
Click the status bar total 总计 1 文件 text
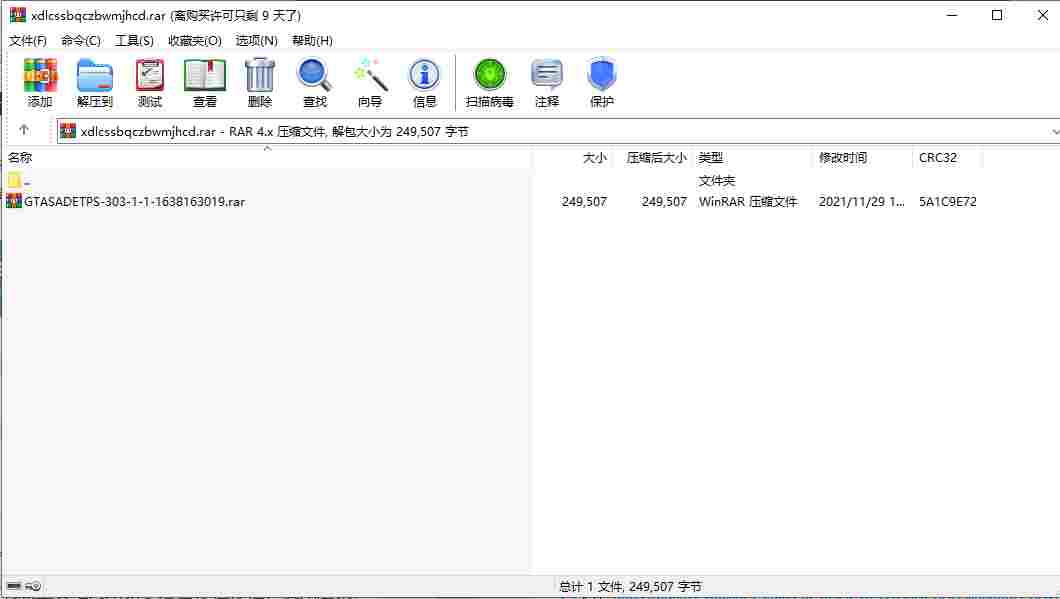point(631,586)
